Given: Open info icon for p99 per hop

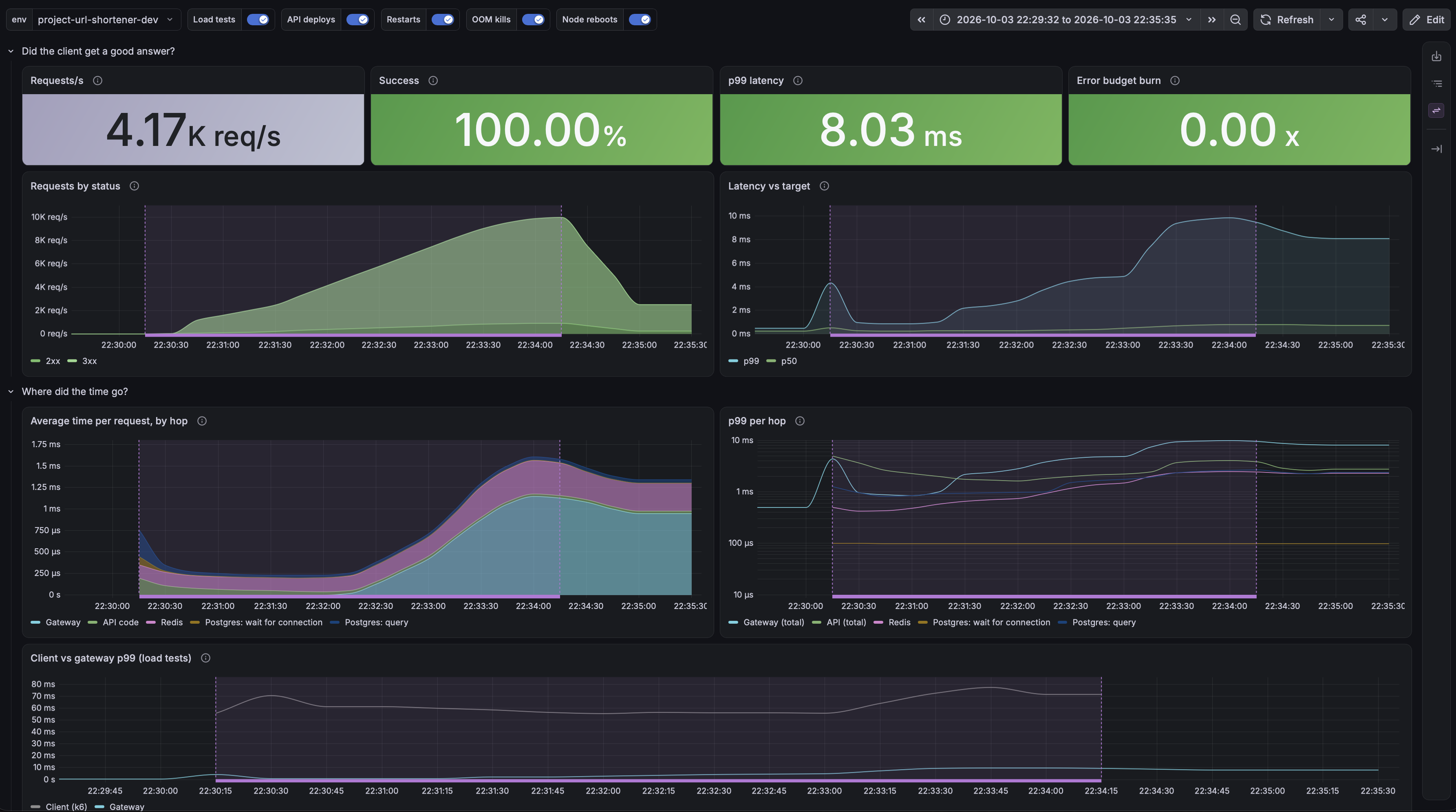Looking at the screenshot, I should click(x=800, y=420).
